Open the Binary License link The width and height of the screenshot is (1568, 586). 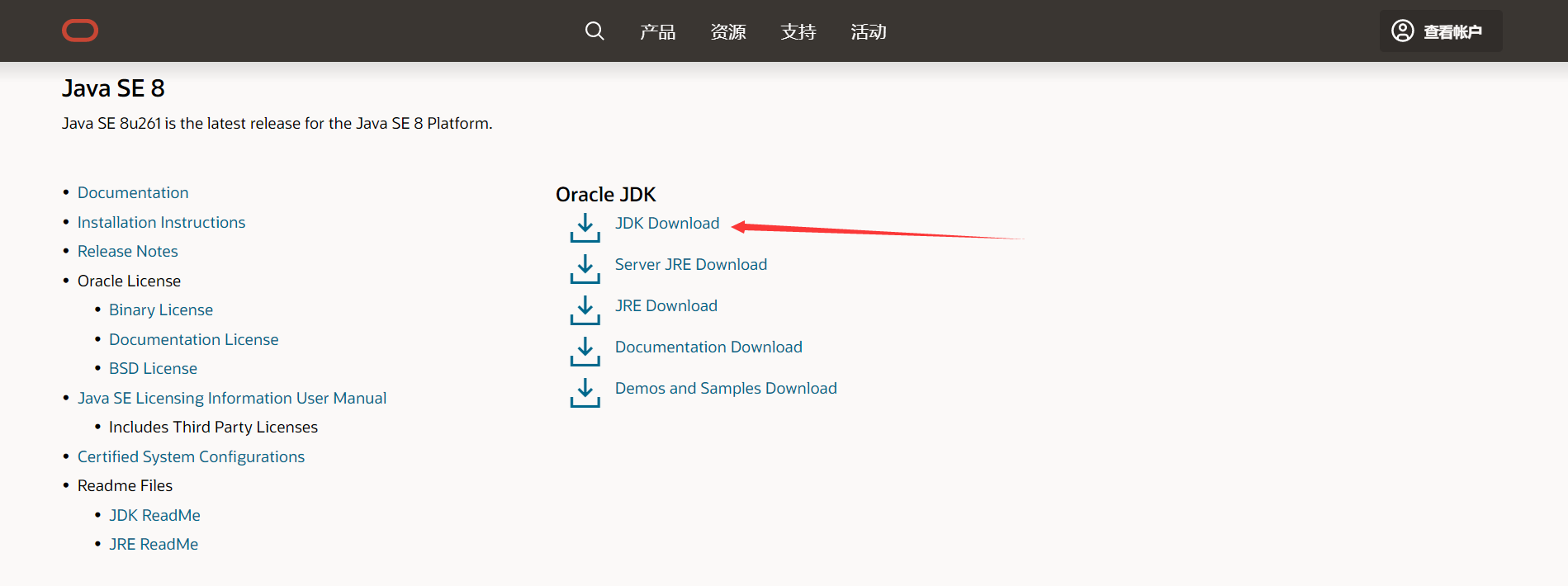[161, 310]
